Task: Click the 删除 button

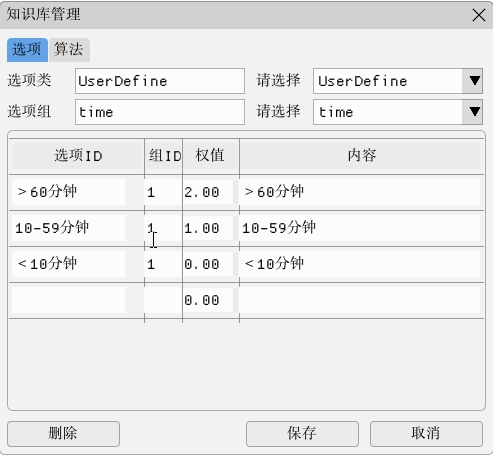Action: pyautogui.click(x=63, y=434)
